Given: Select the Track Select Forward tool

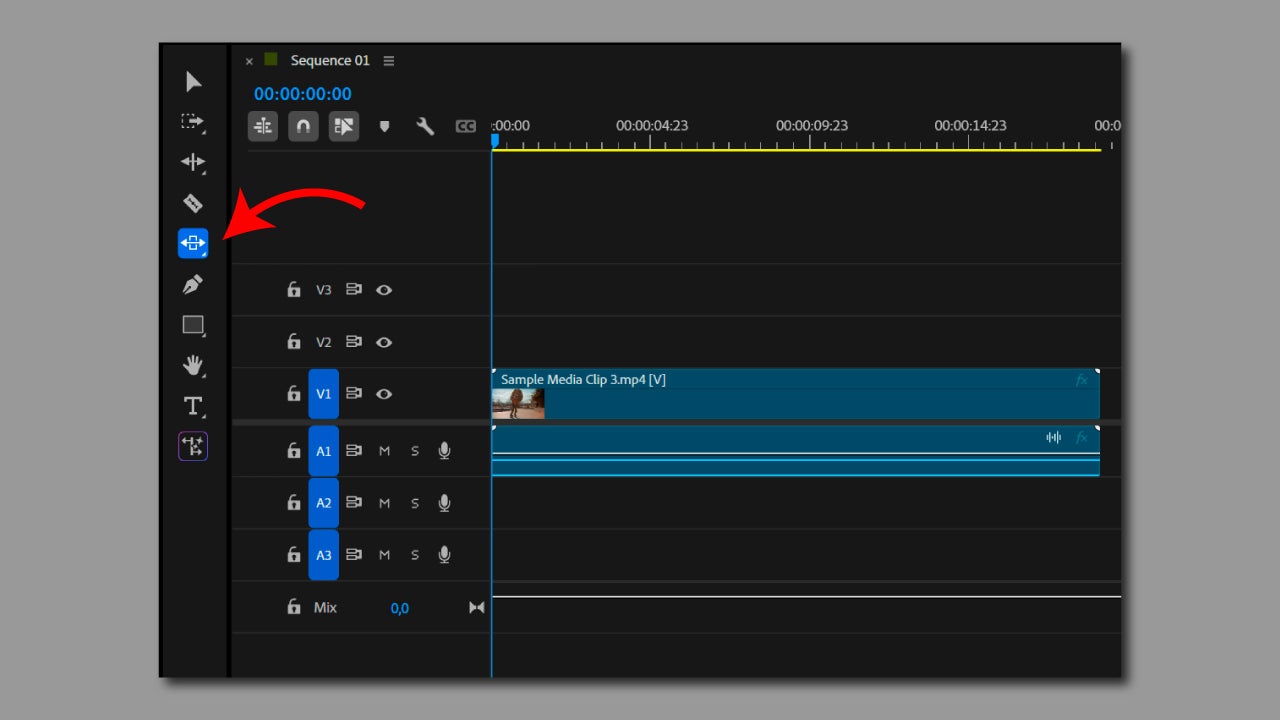Looking at the screenshot, I should (x=192, y=122).
